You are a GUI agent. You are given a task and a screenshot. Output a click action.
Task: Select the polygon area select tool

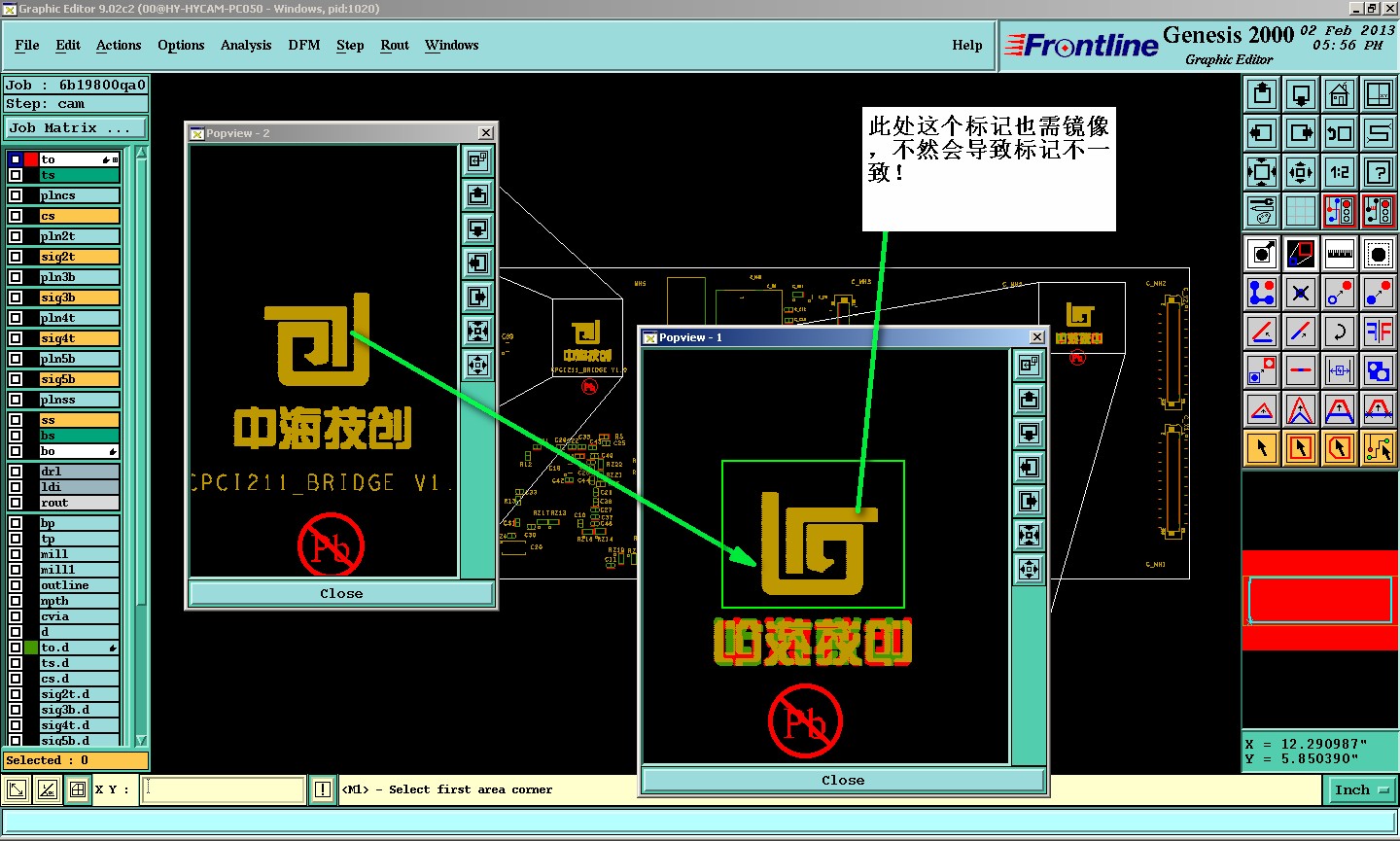click(1340, 448)
